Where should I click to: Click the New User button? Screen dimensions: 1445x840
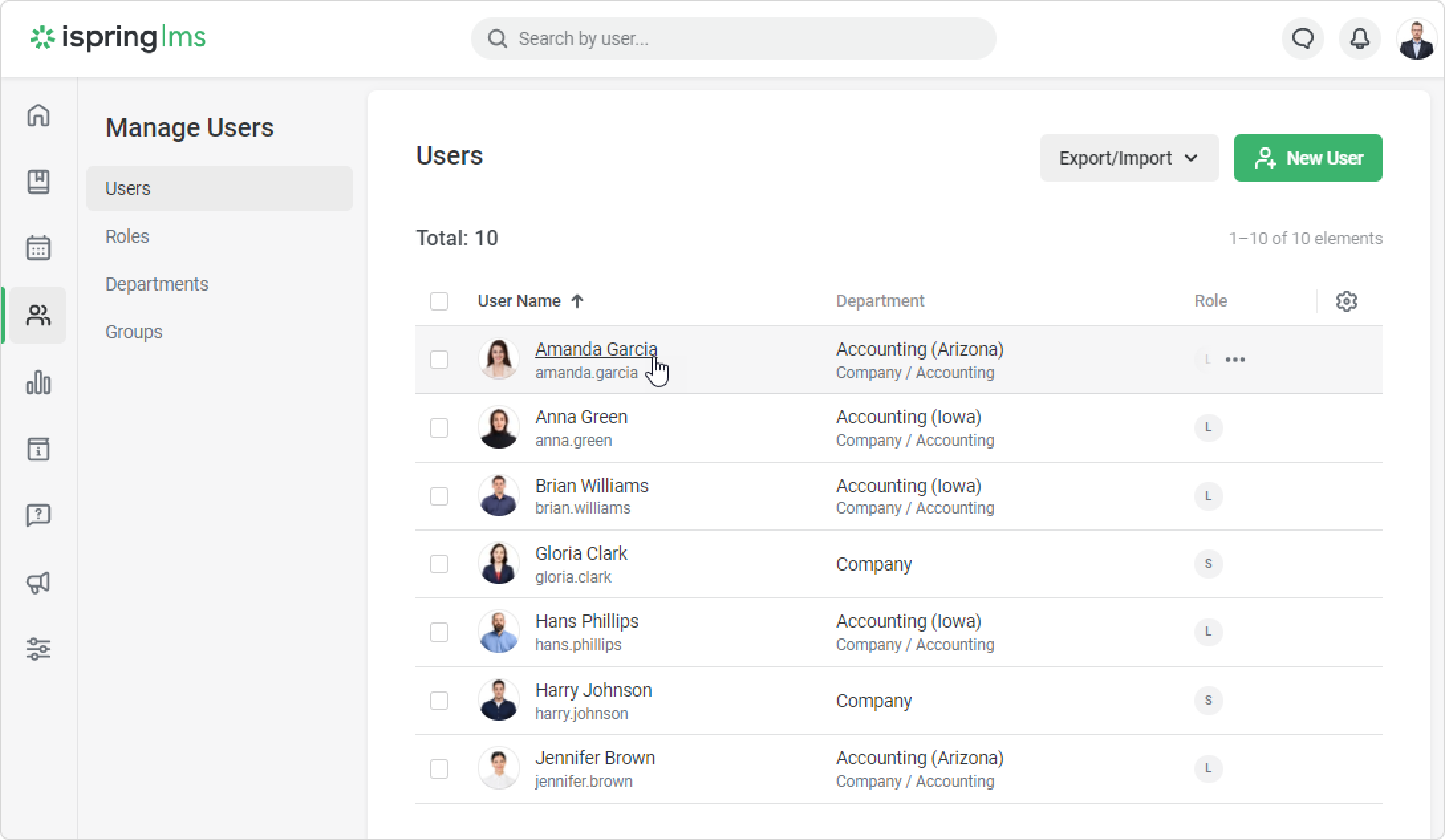click(1308, 158)
